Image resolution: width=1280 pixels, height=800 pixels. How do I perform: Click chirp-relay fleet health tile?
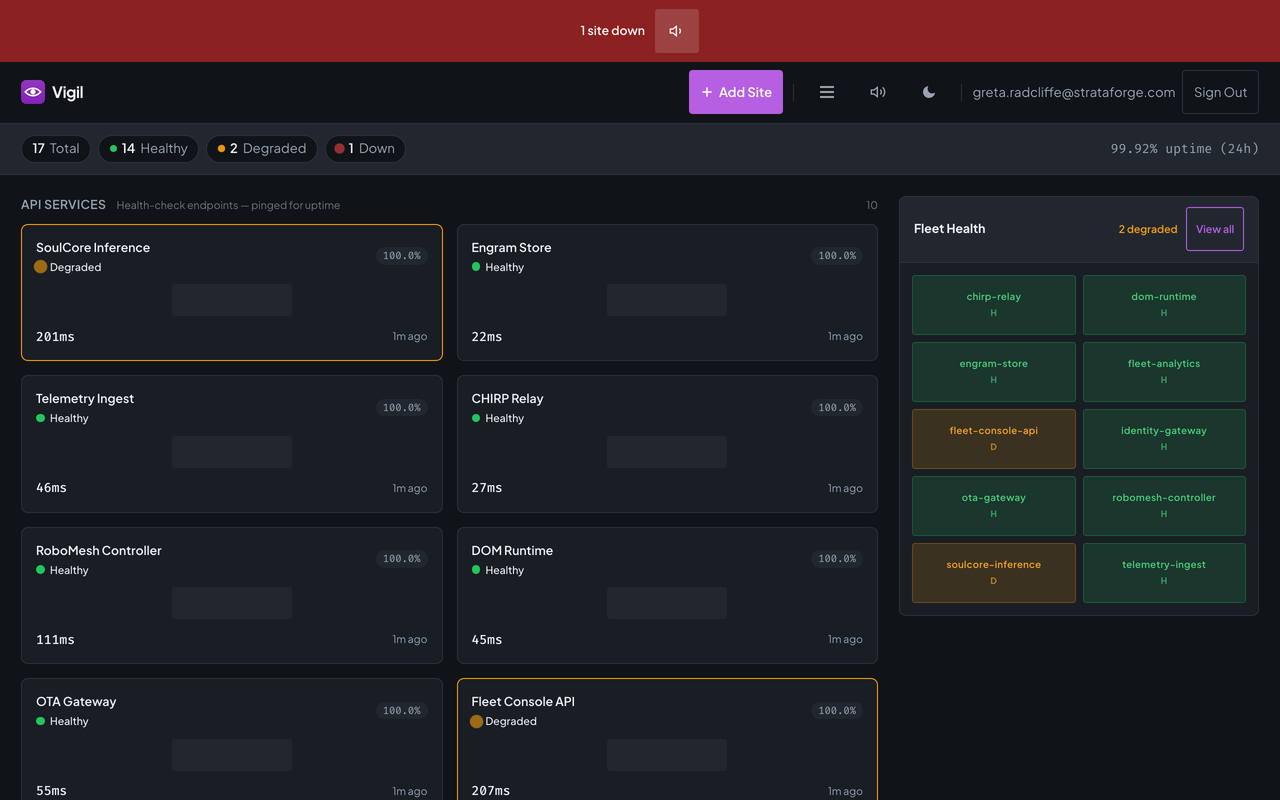point(994,305)
